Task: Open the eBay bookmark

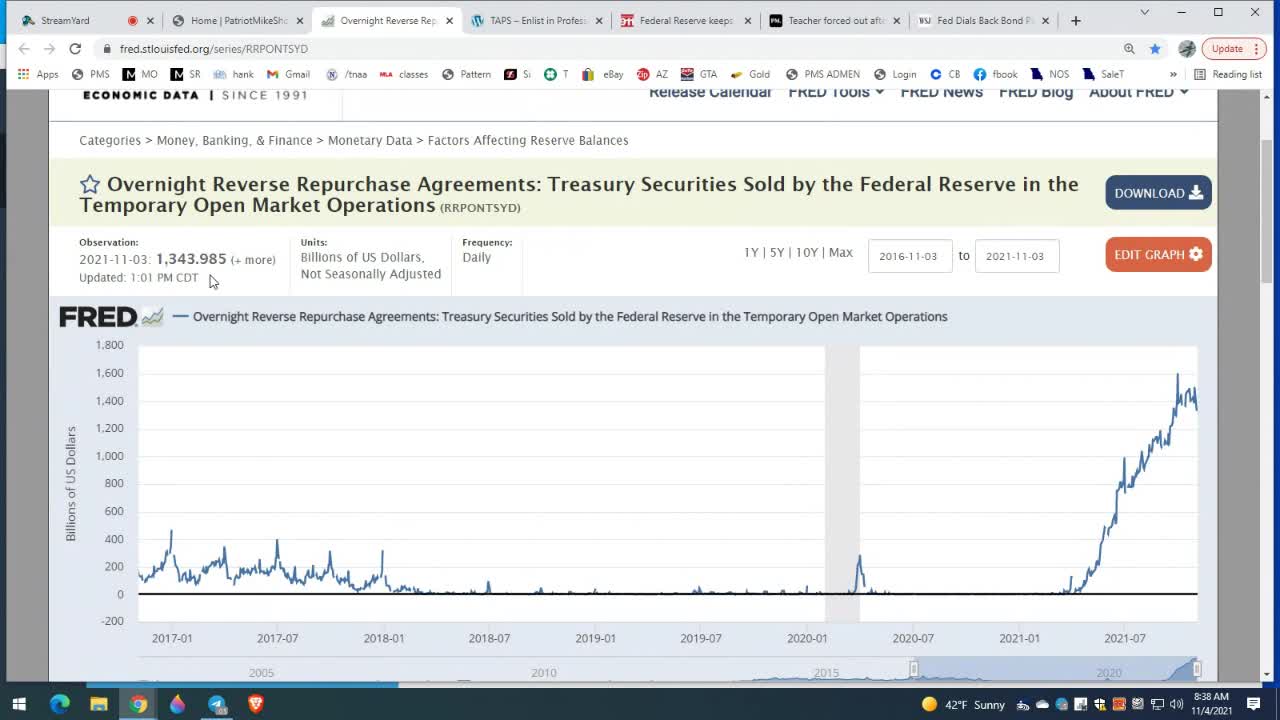Action: pyautogui.click(x=602, y=74)
